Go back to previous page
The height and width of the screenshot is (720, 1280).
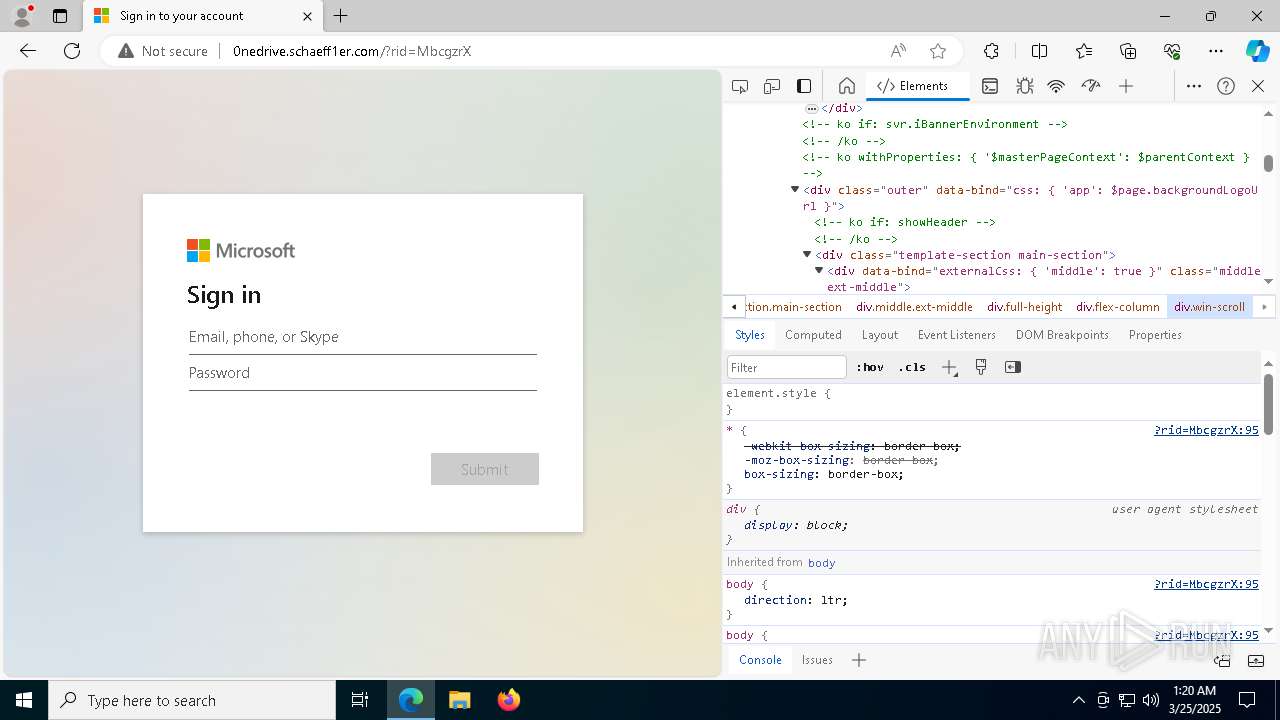pos(28,51)
